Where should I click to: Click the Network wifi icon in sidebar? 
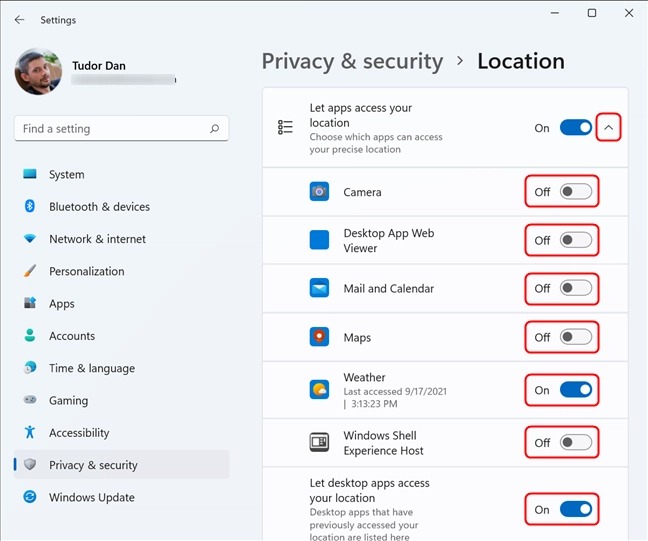pos(30,238)
